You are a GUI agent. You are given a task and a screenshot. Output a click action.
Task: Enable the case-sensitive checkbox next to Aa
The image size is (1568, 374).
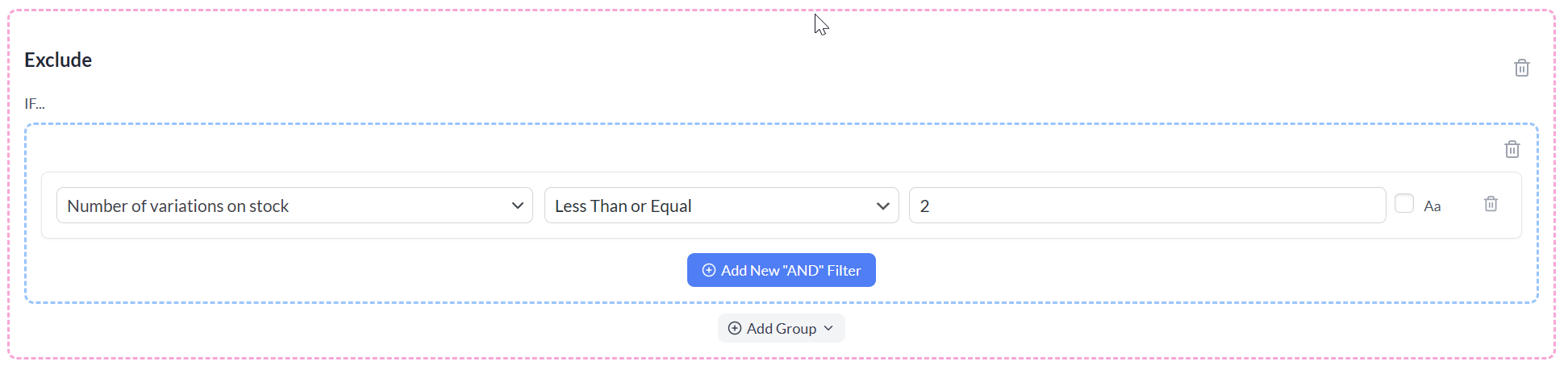(1403, 203)
